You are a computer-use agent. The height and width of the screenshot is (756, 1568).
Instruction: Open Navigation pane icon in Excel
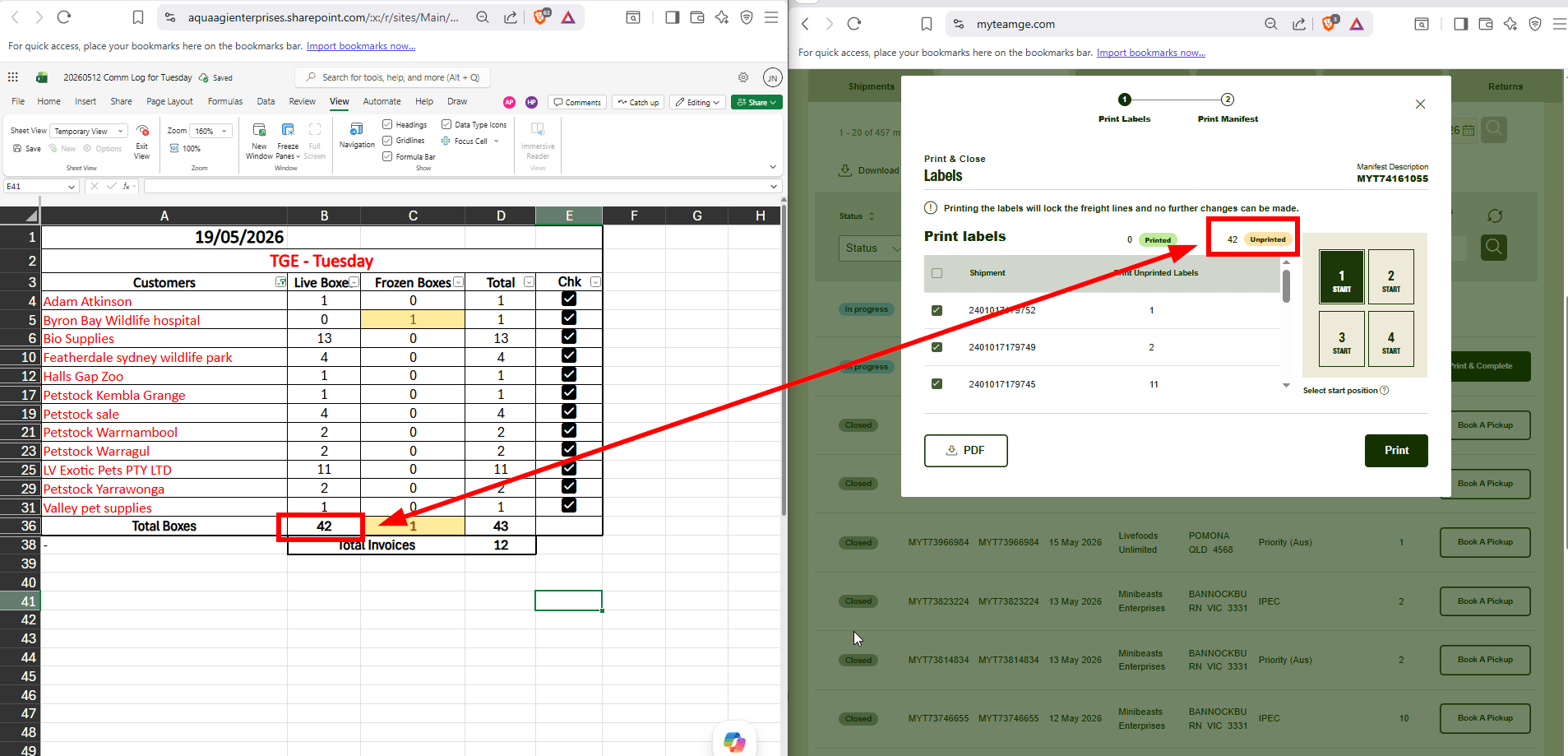pos(357,129)
